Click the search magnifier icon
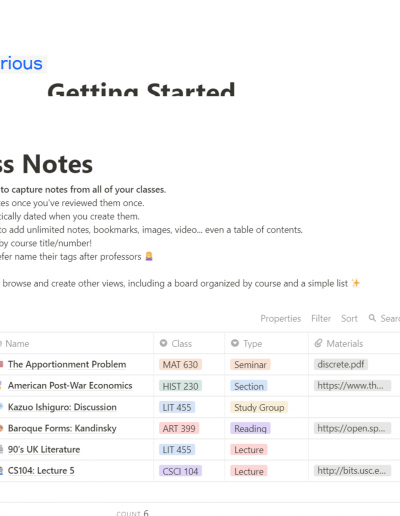400x516 pixels. pyautogui.click(x=372, y=318)
